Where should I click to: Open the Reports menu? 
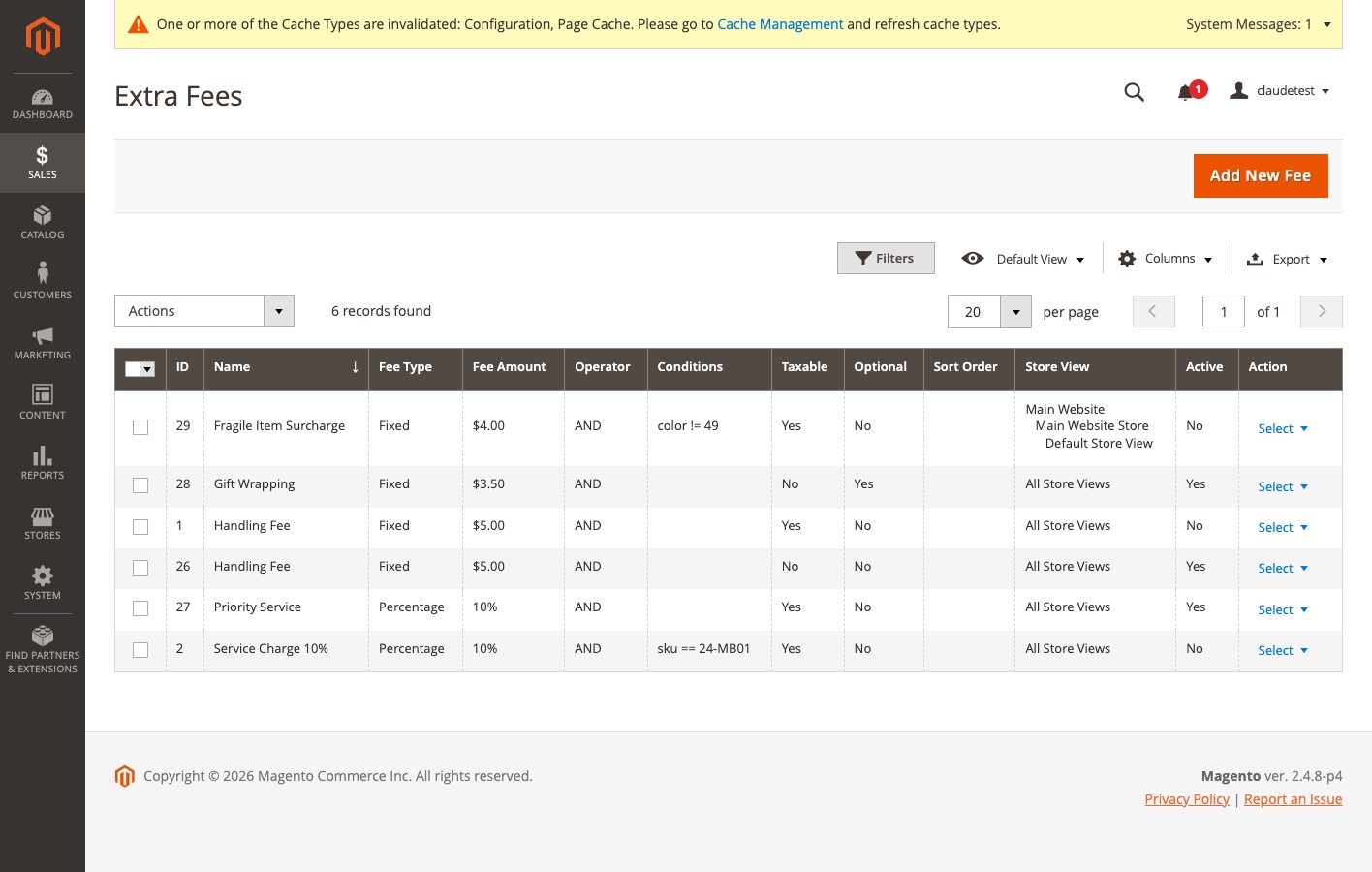(43, 463)
